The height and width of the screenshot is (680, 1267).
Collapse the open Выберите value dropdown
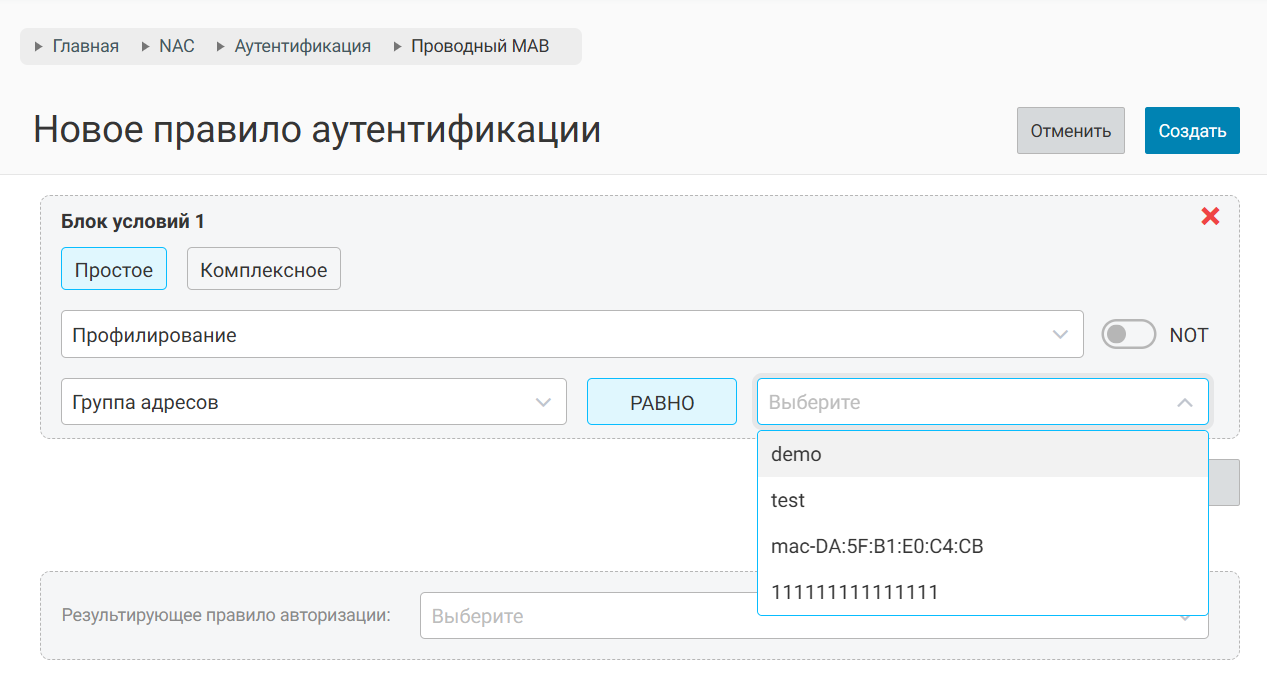tap(1184, 402)
